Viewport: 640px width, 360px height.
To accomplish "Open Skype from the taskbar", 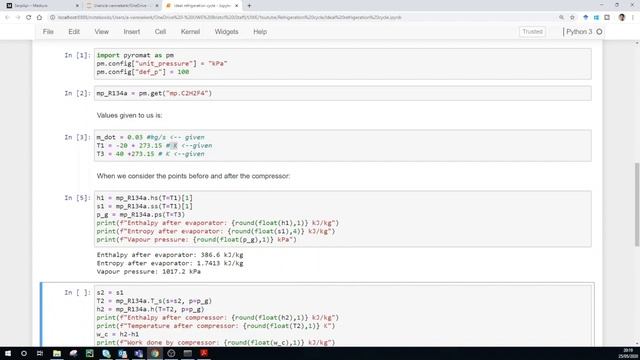I will [106, 353].
